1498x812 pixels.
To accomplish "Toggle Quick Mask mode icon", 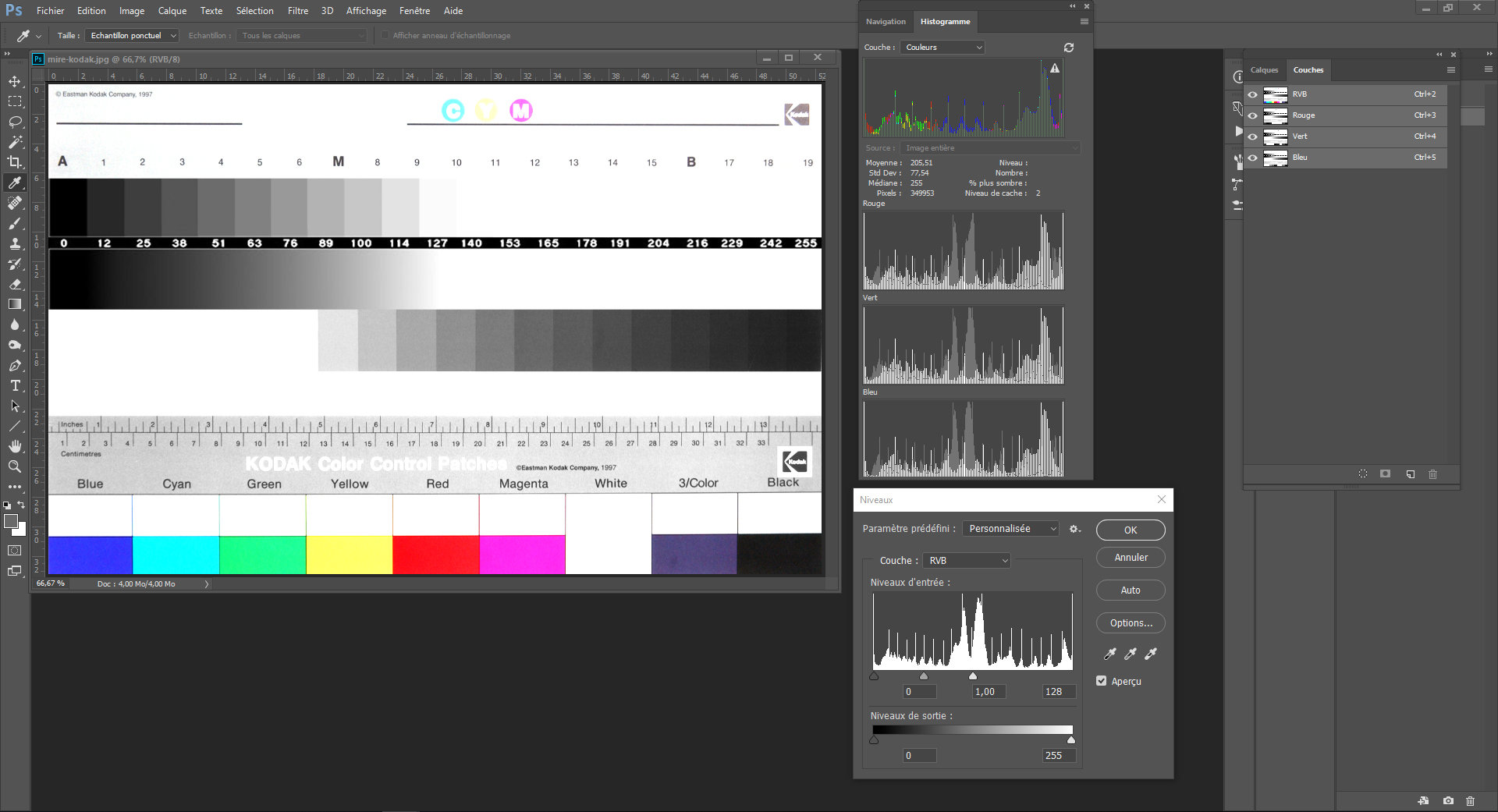I will click(15, 551).
